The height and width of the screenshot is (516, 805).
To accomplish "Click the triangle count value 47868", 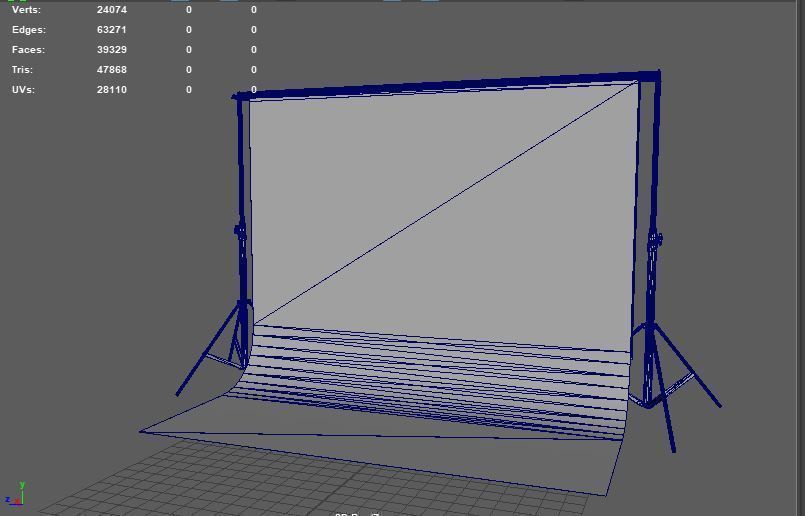I will tap(111, 70).
